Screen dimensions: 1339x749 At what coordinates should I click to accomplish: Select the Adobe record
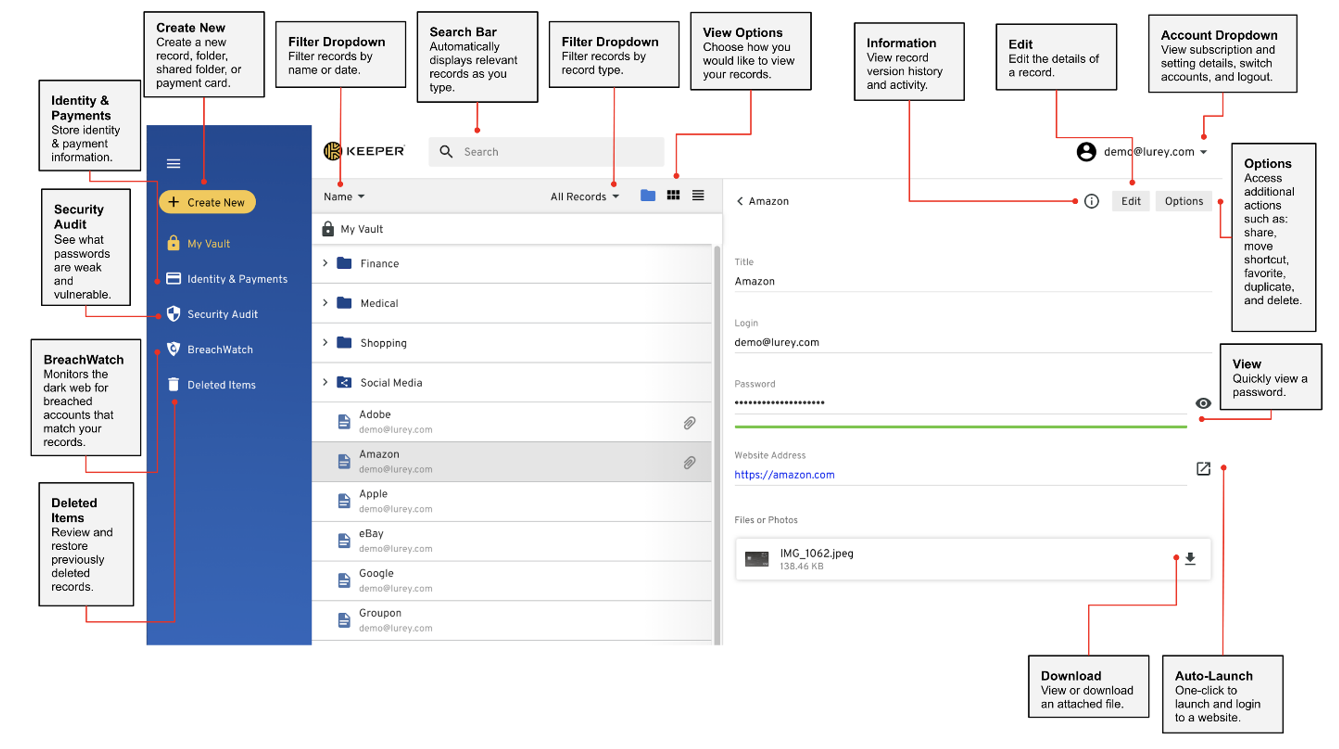512,422
